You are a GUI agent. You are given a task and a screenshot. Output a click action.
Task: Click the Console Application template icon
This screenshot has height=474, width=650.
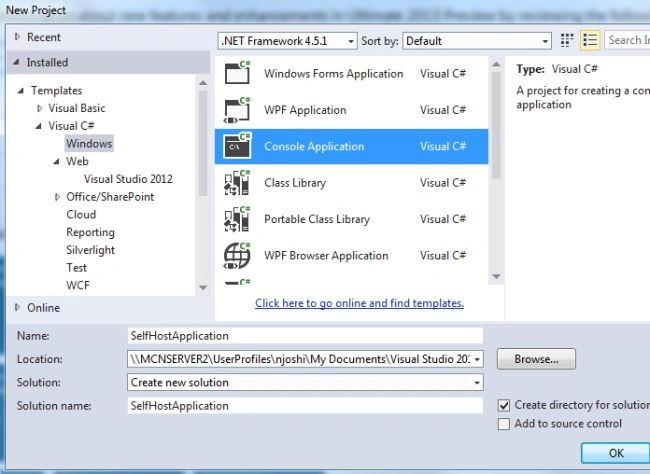(x=237, y=146)
